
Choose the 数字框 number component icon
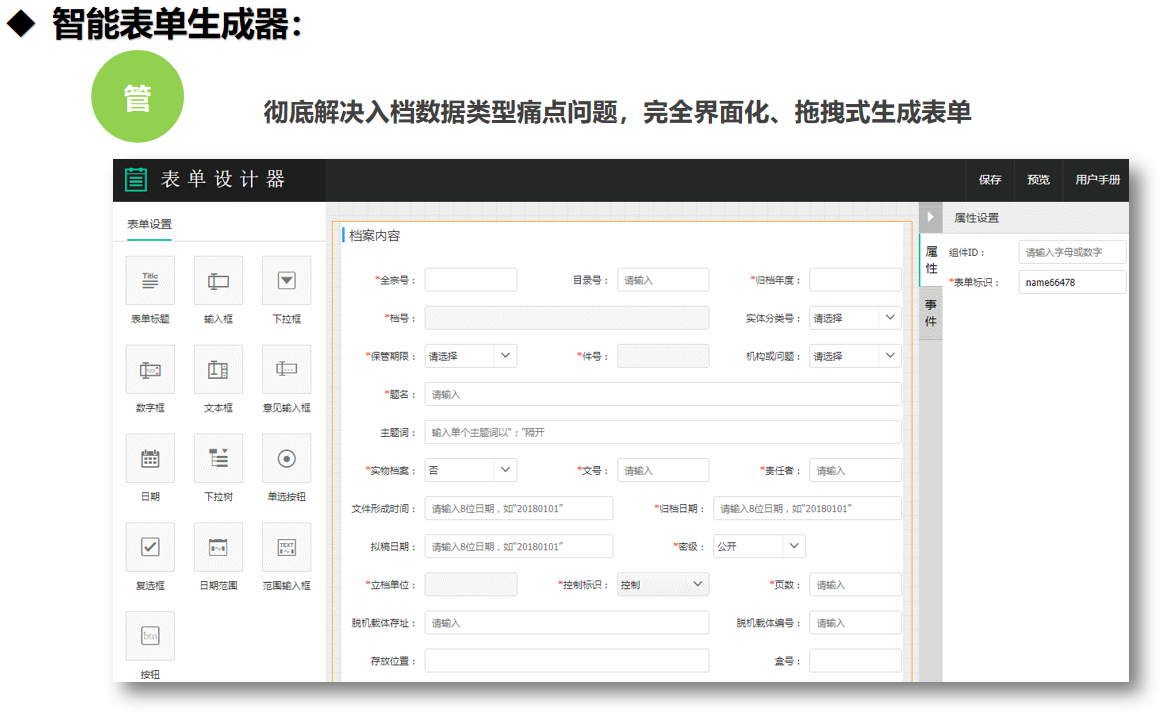[150, 370]
